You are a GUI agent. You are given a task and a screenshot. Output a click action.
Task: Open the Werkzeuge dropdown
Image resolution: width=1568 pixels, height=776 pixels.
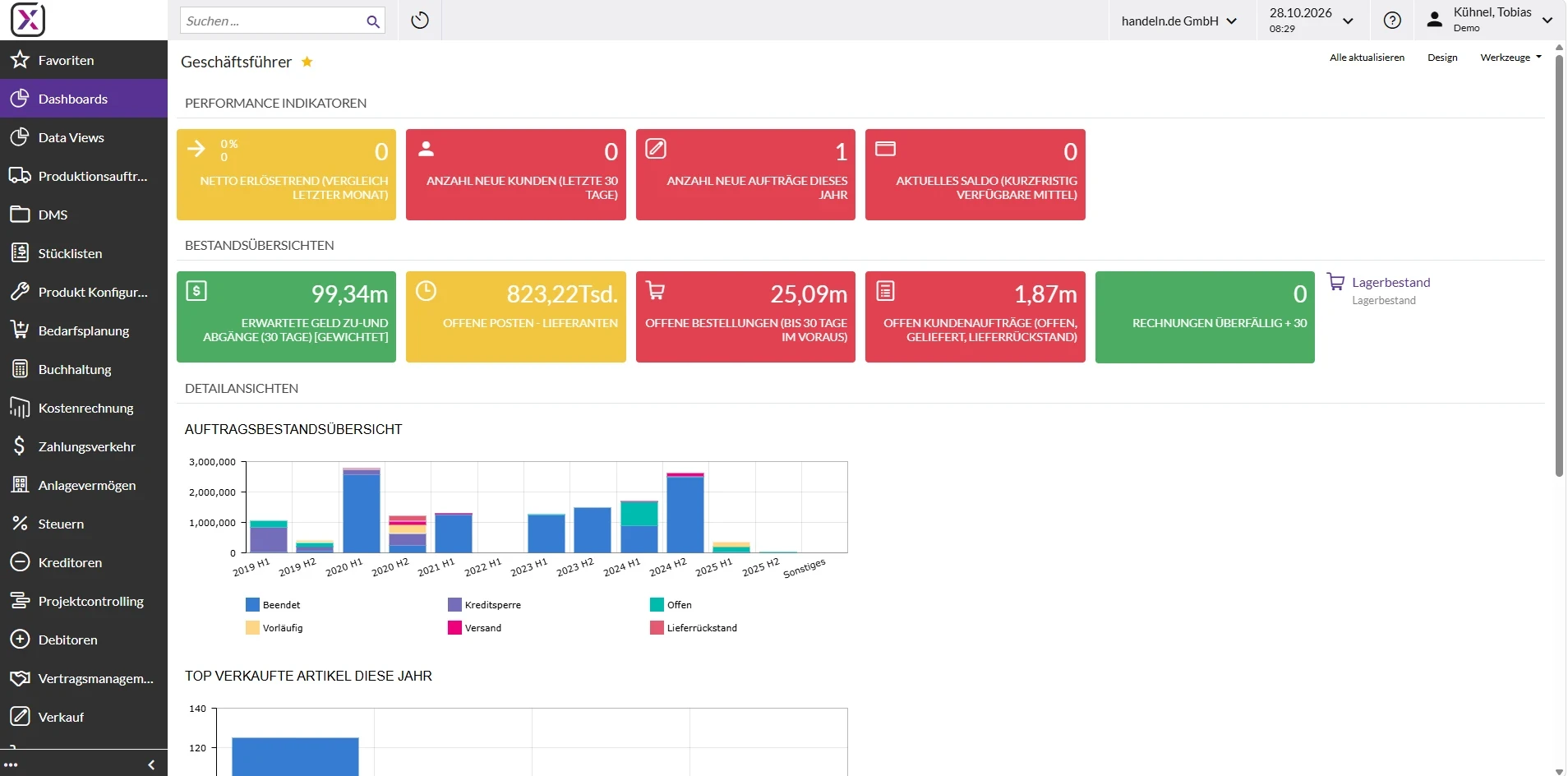pyautogui.click(x=1510, y=58)
